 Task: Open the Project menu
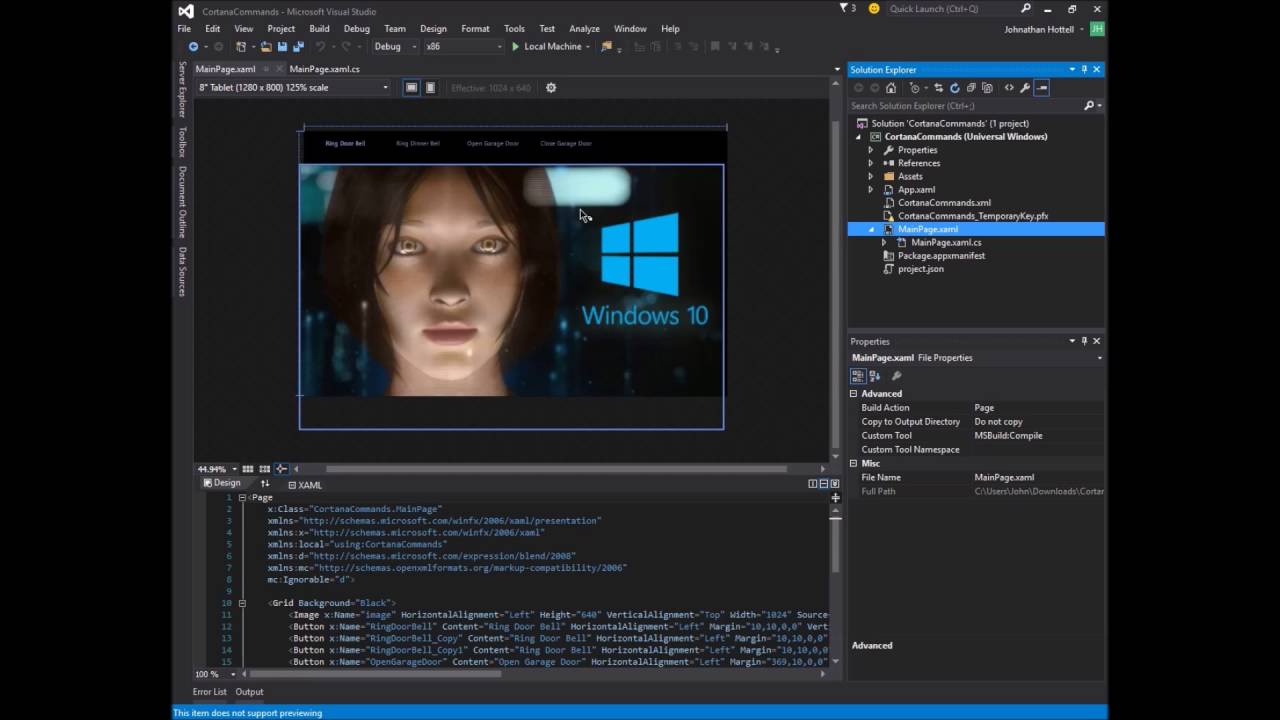click(x=281, y=29)
